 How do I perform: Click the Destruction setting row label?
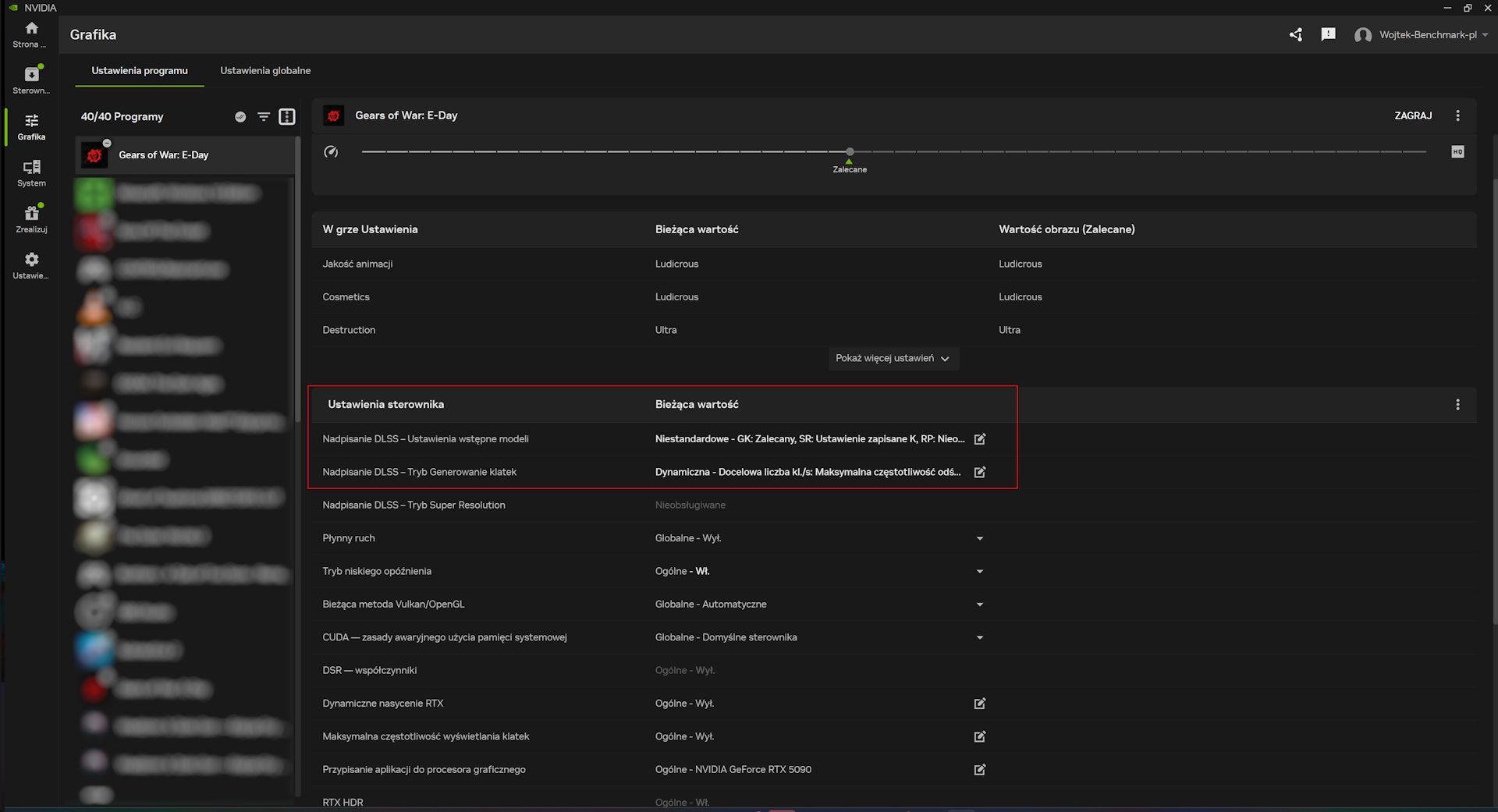point(349,331)
